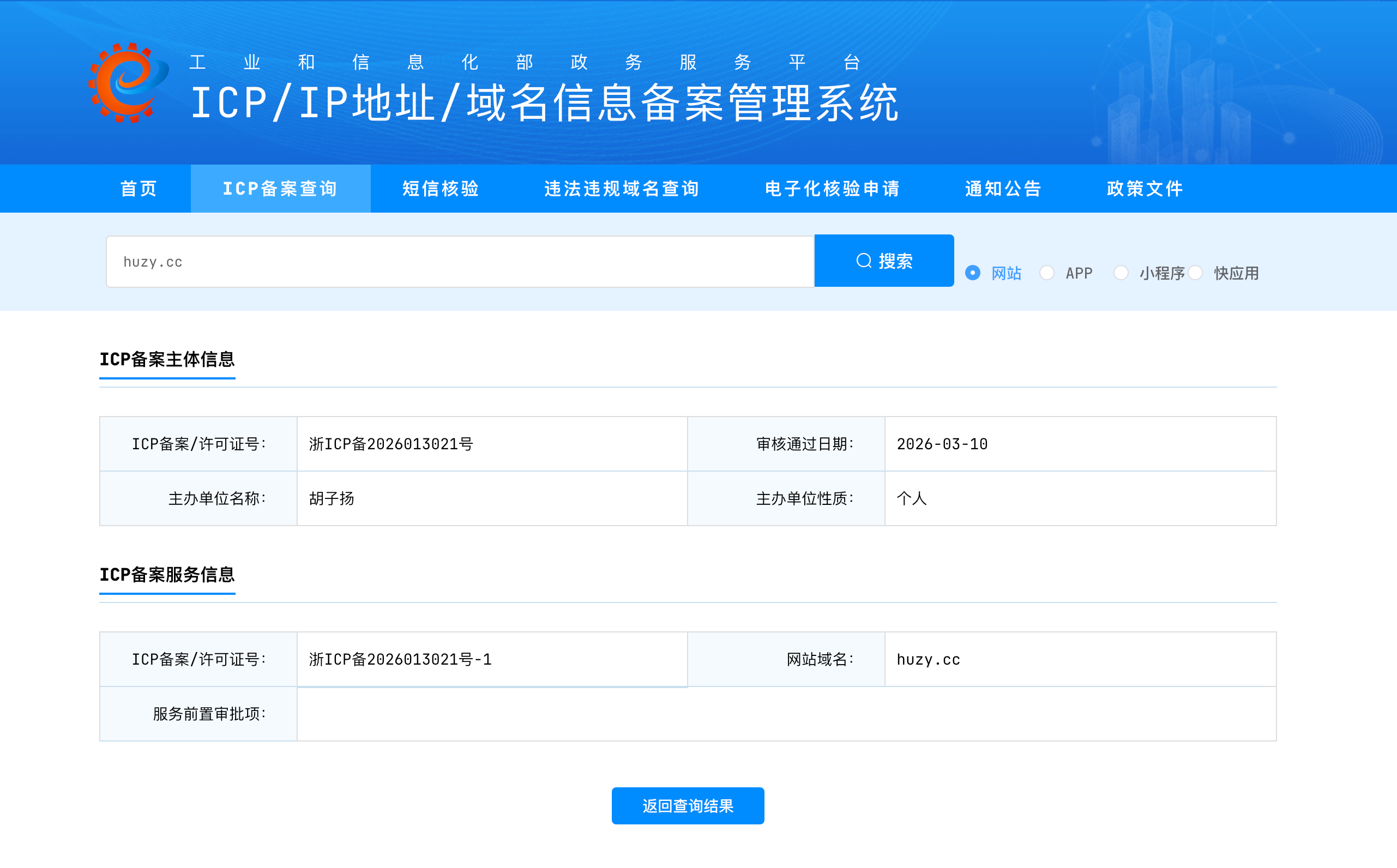The image size is (1397, 868).
Task: Open 通知公告 navigation item
Action: (x=1003, y=188)
